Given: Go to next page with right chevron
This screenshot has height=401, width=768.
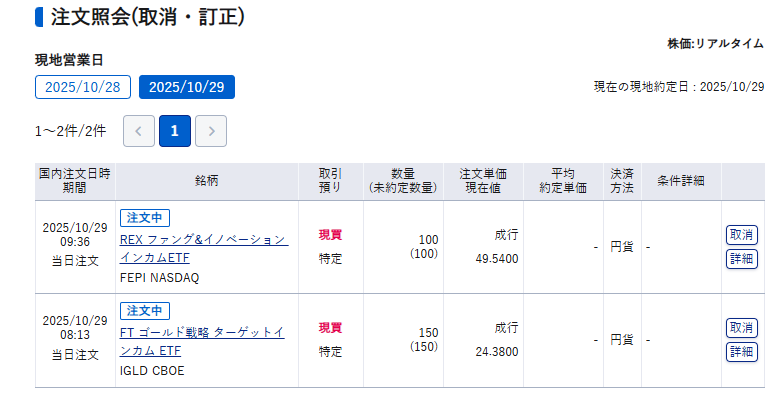Looking at the screenshot, I should click(x=211, y=131).
